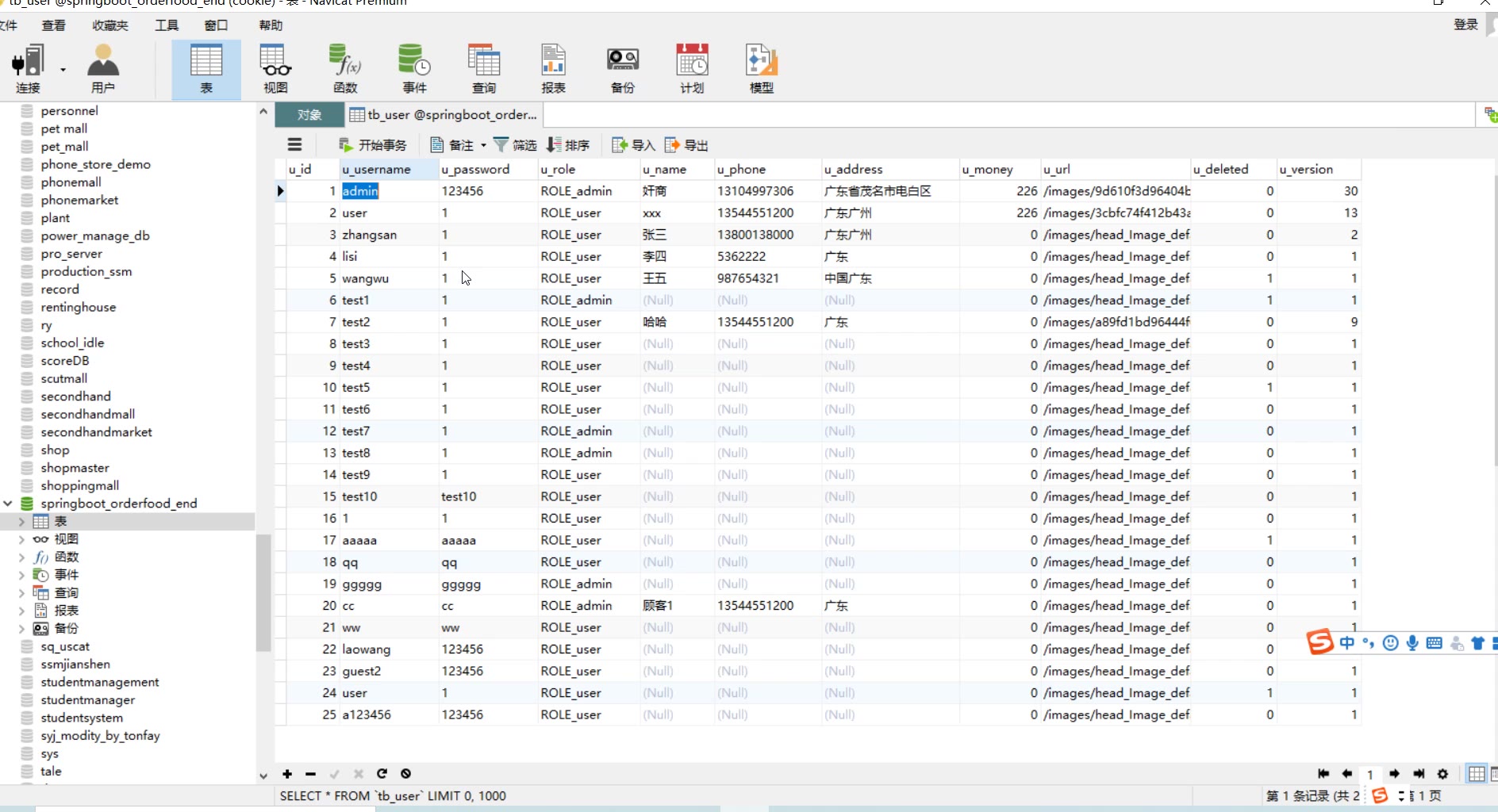Expand the Views (视图) tree node
Image resolution: width=1498 pixels, height=812 pixels.
coord(21,539)
